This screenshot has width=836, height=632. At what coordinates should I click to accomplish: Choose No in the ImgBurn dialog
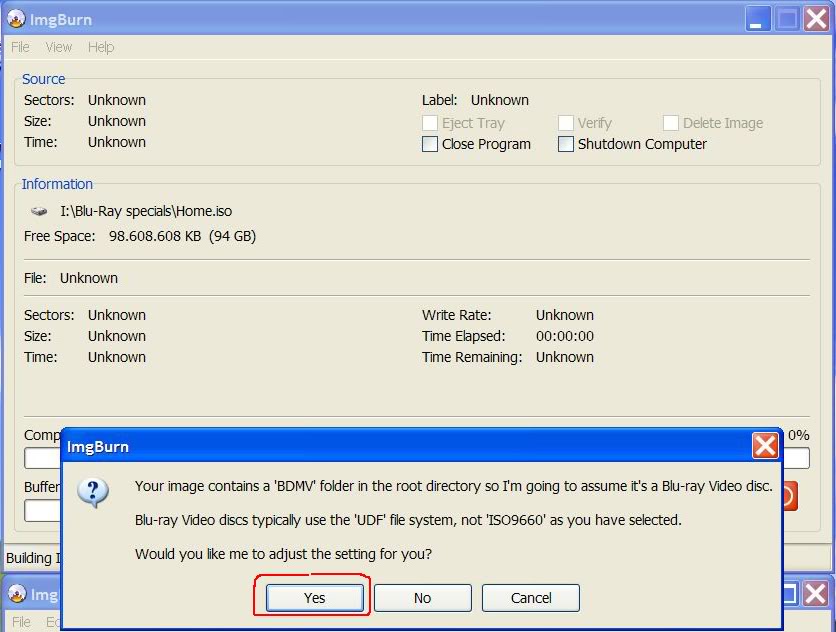click(x=422, y=598)
